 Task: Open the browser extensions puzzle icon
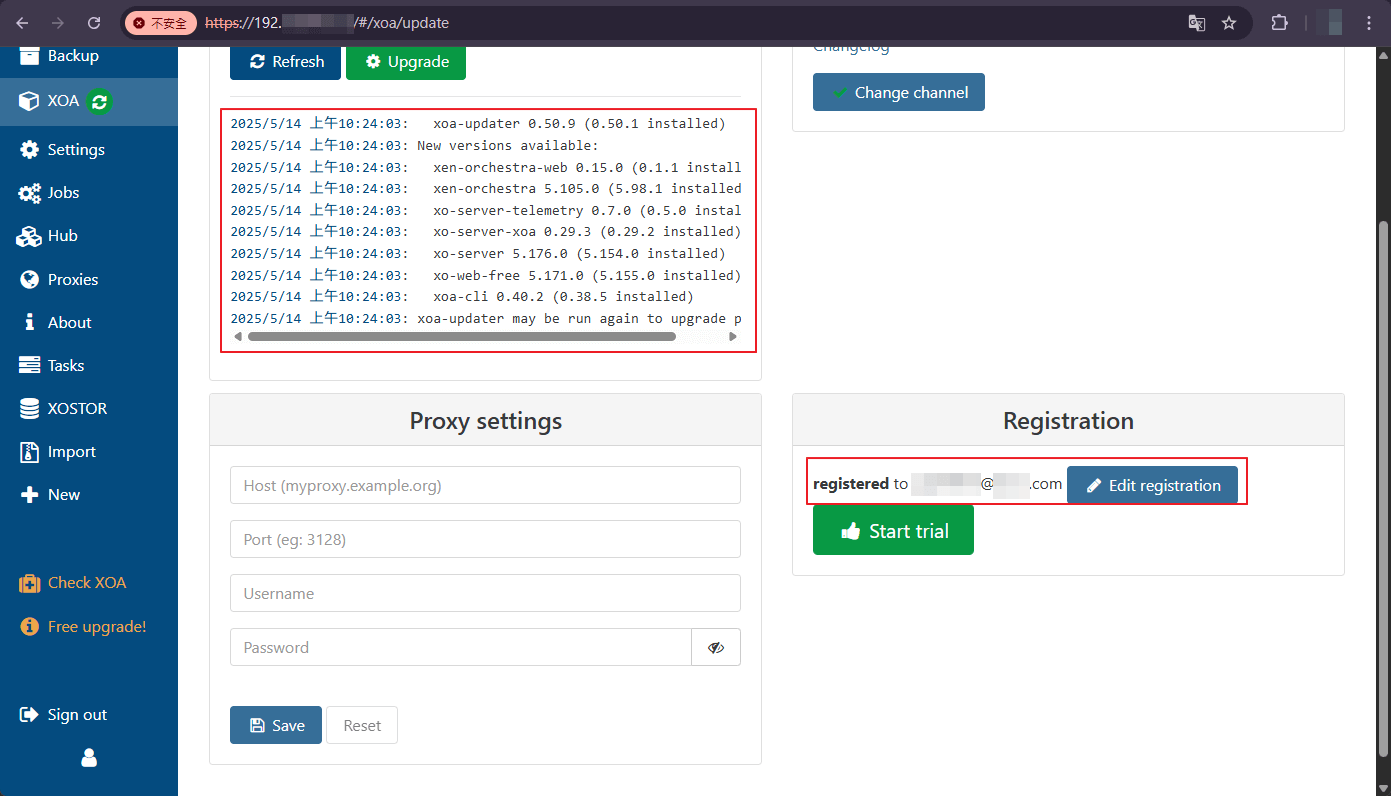(x=1279, y=22)
